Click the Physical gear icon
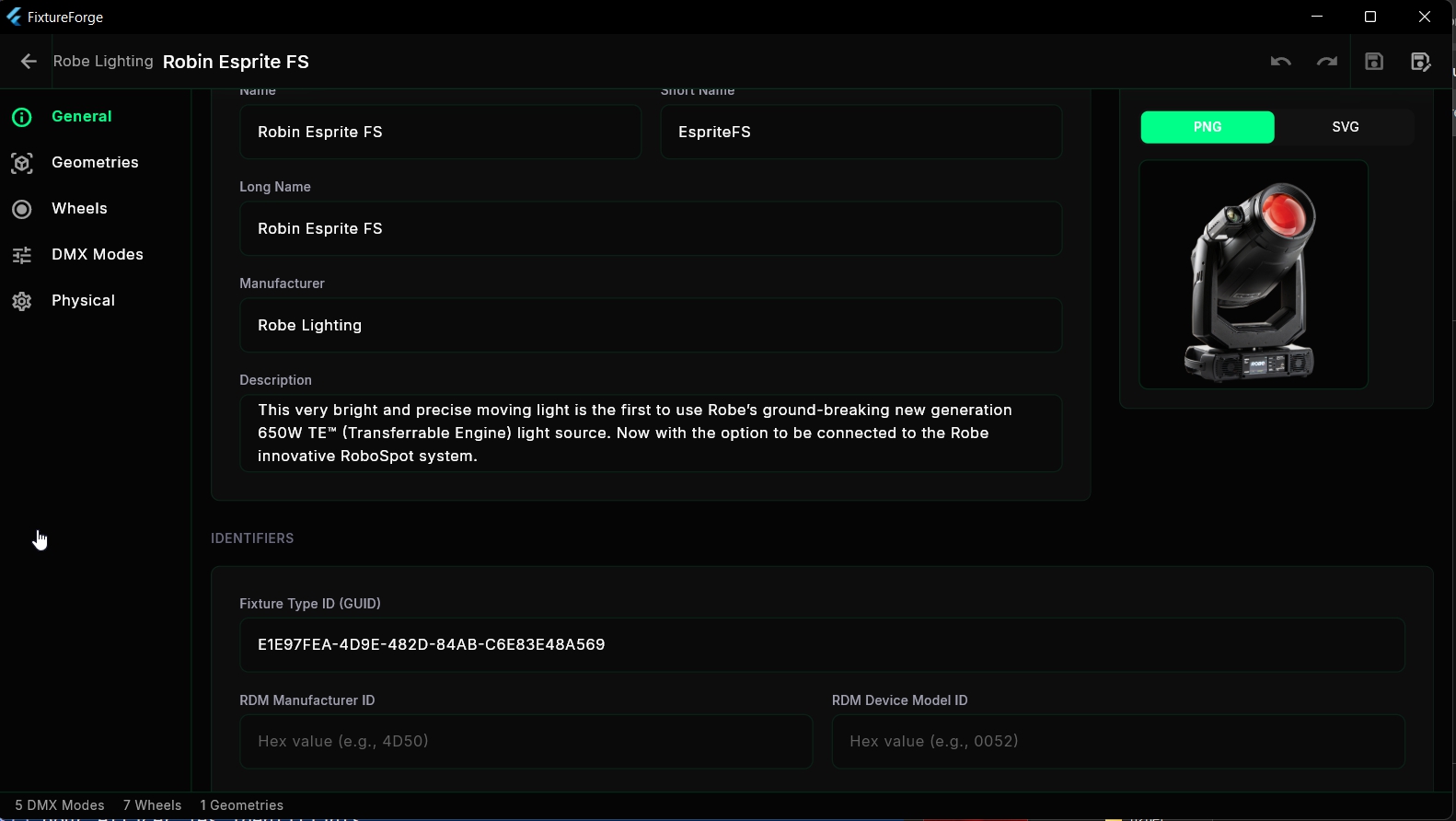 (22, 301)
